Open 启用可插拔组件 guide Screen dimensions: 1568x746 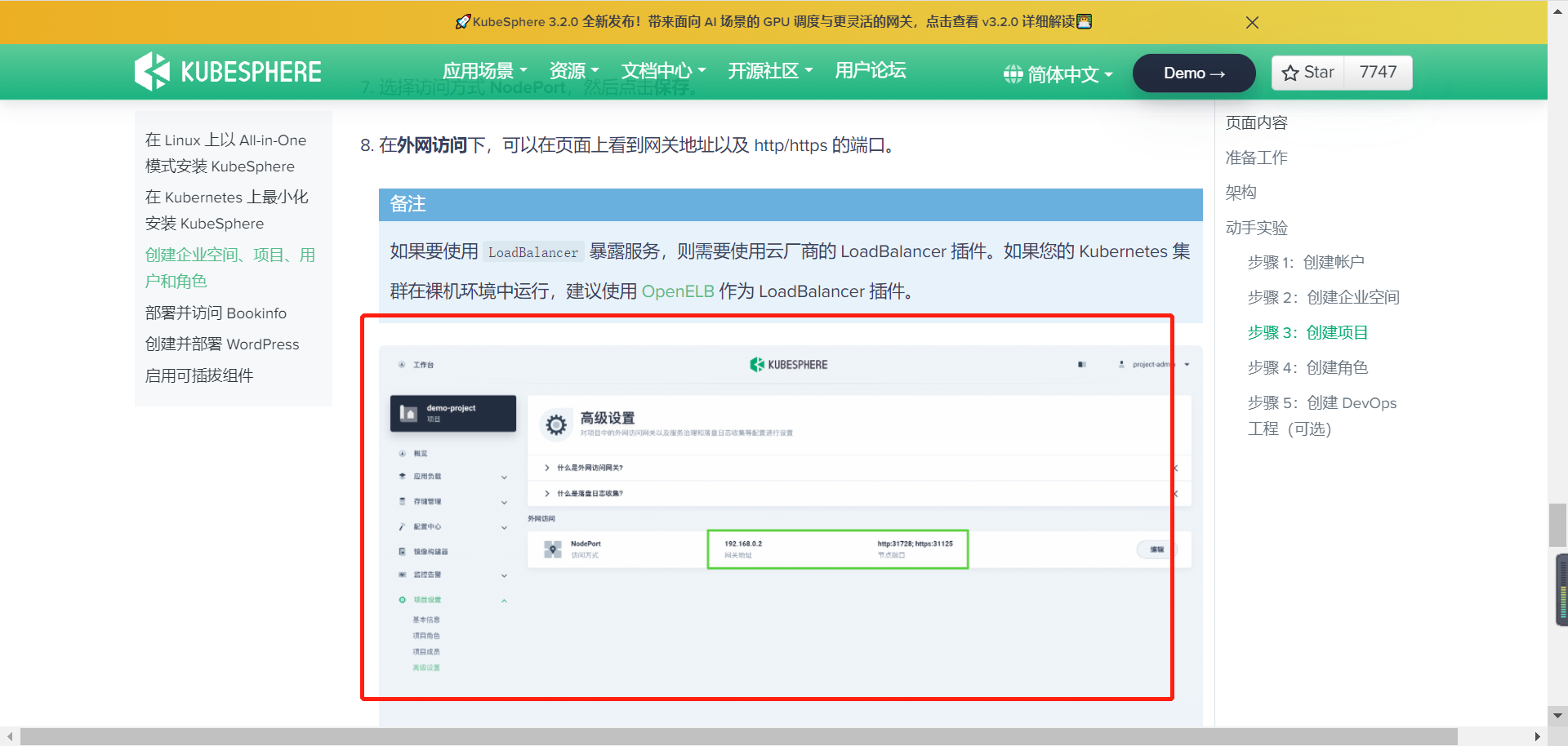point(199,375)
